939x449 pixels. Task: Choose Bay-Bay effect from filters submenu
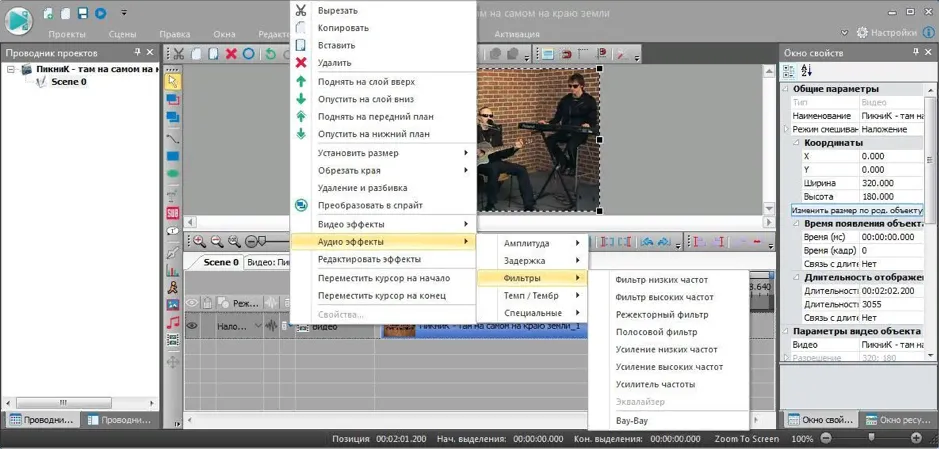pos(669,421)
